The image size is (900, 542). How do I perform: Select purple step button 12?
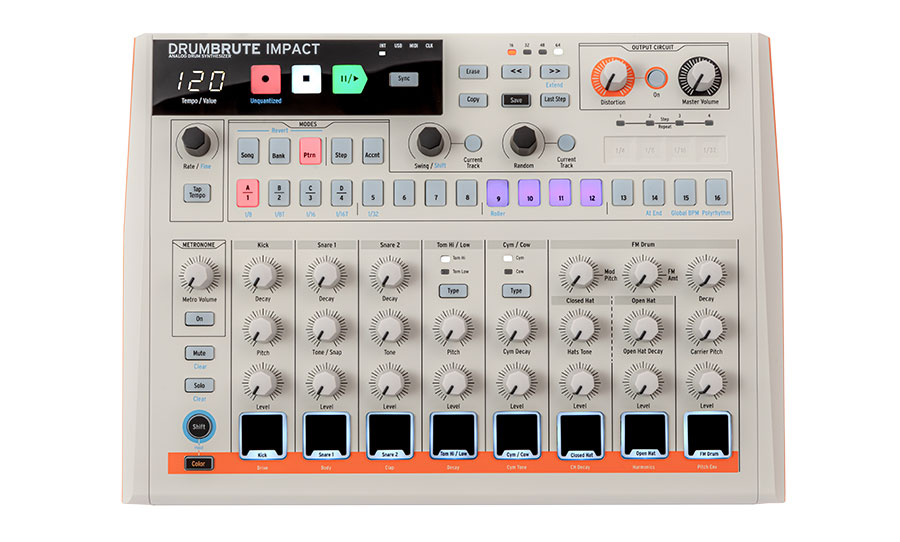(x=591, y=193)
